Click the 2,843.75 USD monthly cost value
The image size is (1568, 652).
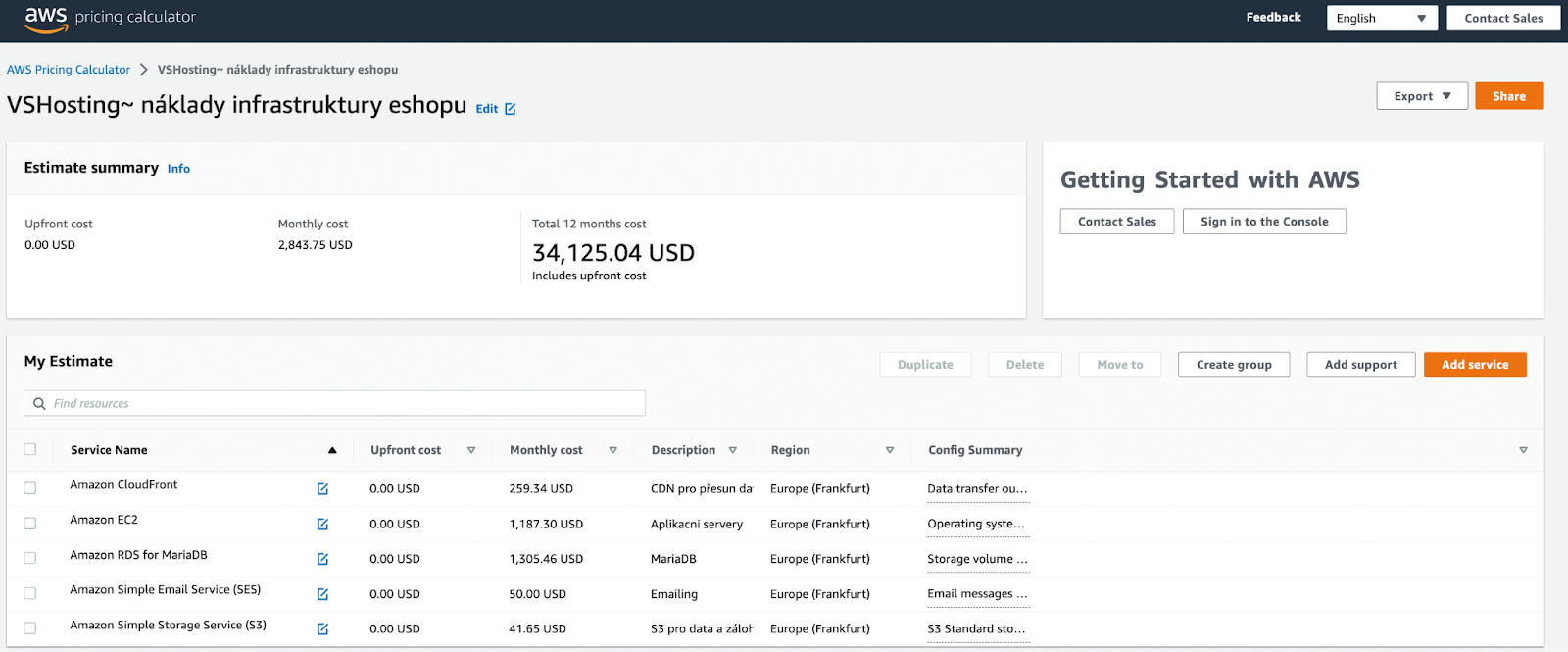point(315,245)
